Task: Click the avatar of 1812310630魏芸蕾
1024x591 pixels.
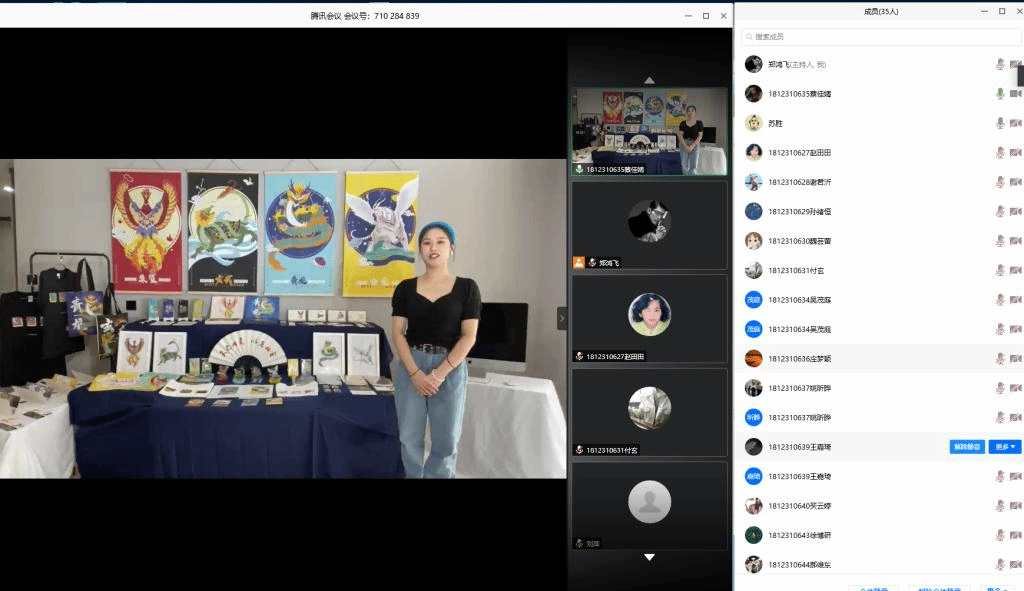Action: 754,241
